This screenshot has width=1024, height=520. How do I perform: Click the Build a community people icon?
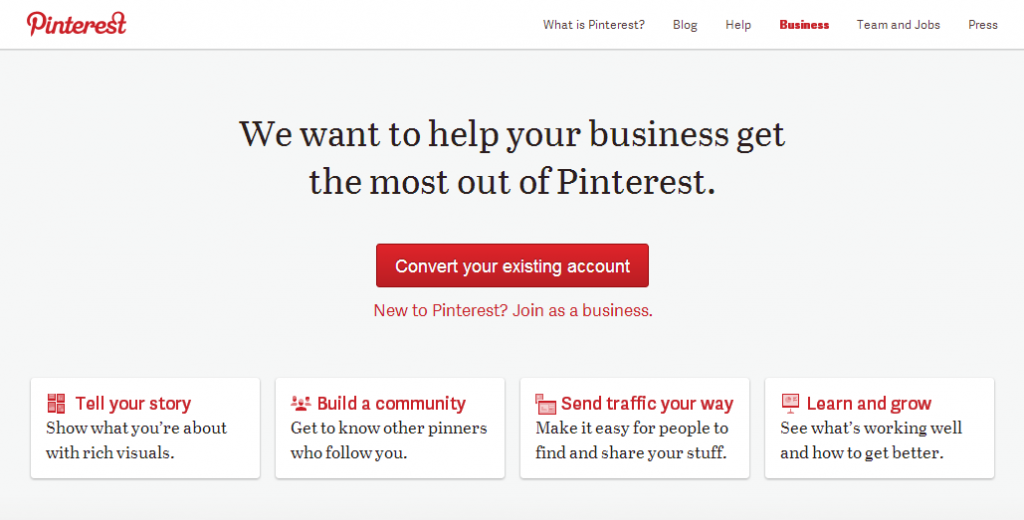(x=300, y=403)
